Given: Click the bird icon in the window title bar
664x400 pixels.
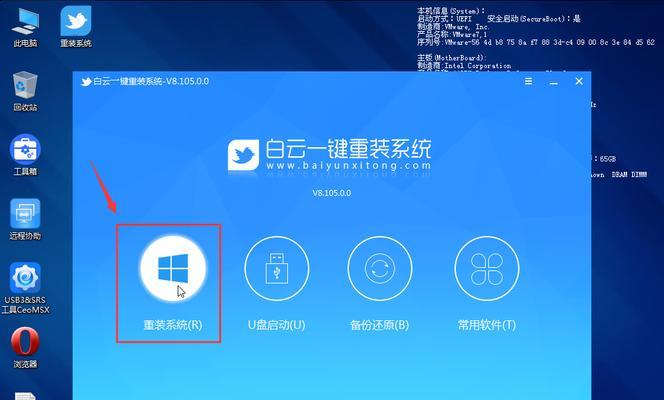Looking at the screenshot, I should tap(86, 81).
